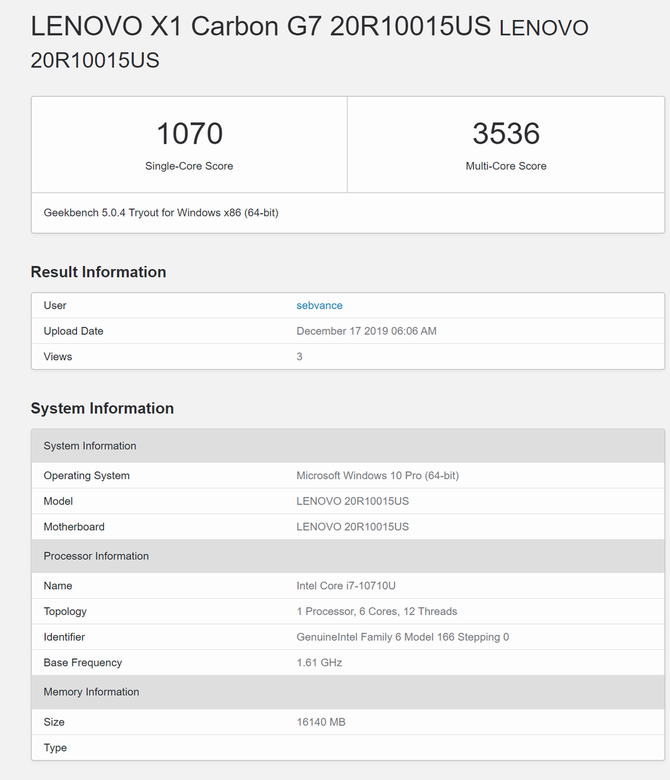
Task: Select the Single-Core Score label
Action: [189, 166]
